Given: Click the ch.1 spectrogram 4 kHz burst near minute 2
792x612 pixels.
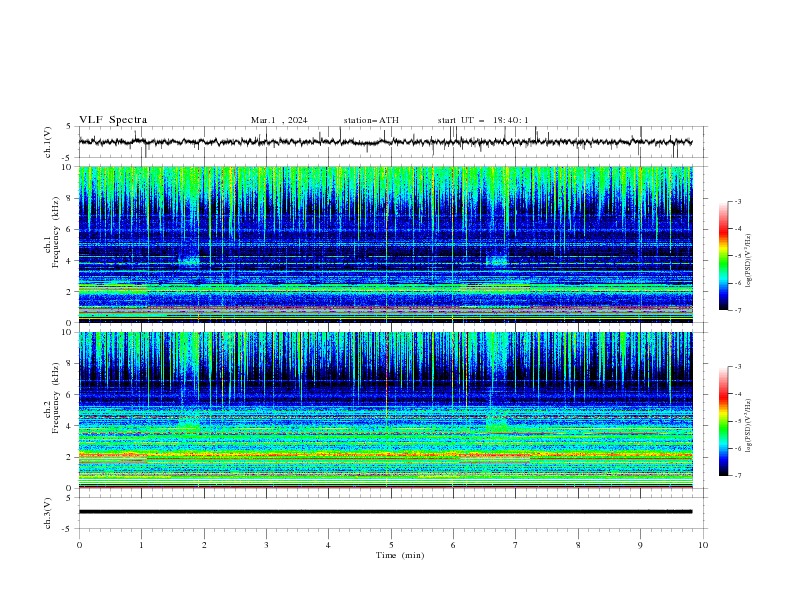Looking at the screenshot, I should pyautogui.click(x=189, y=261).
